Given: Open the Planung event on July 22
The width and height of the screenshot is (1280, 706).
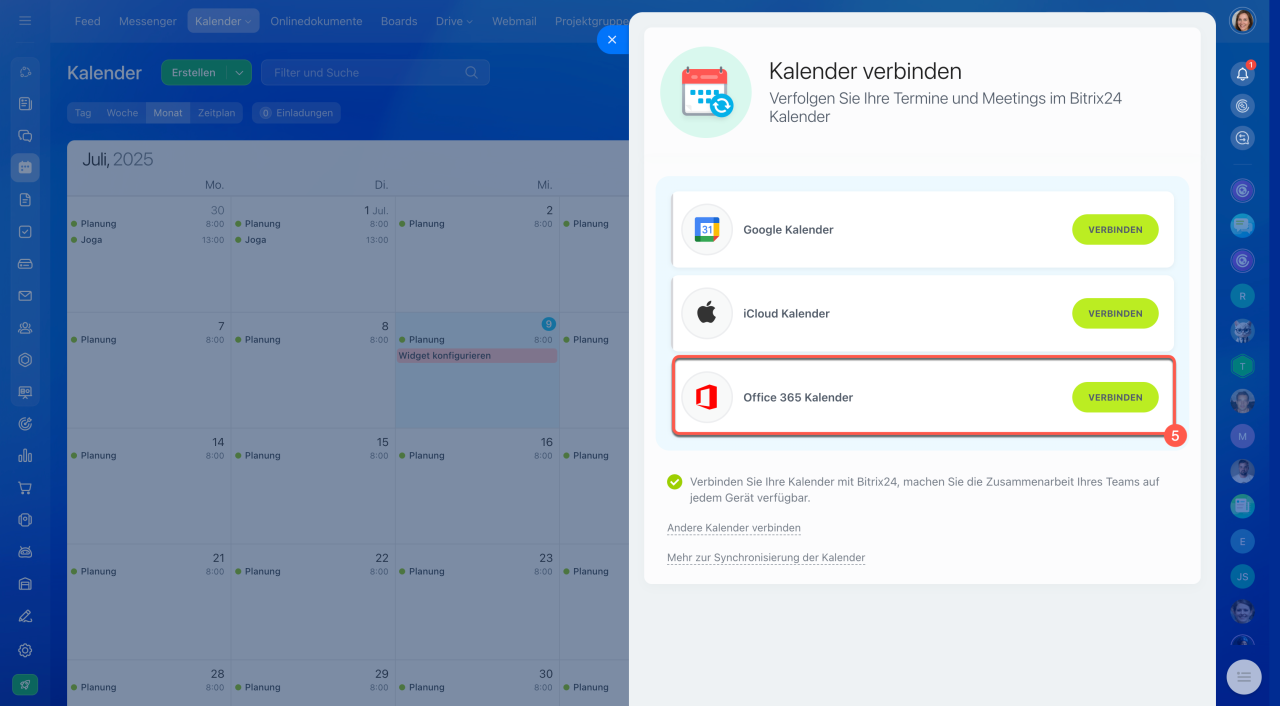Looking at the screenshot, I should point(312,572).
